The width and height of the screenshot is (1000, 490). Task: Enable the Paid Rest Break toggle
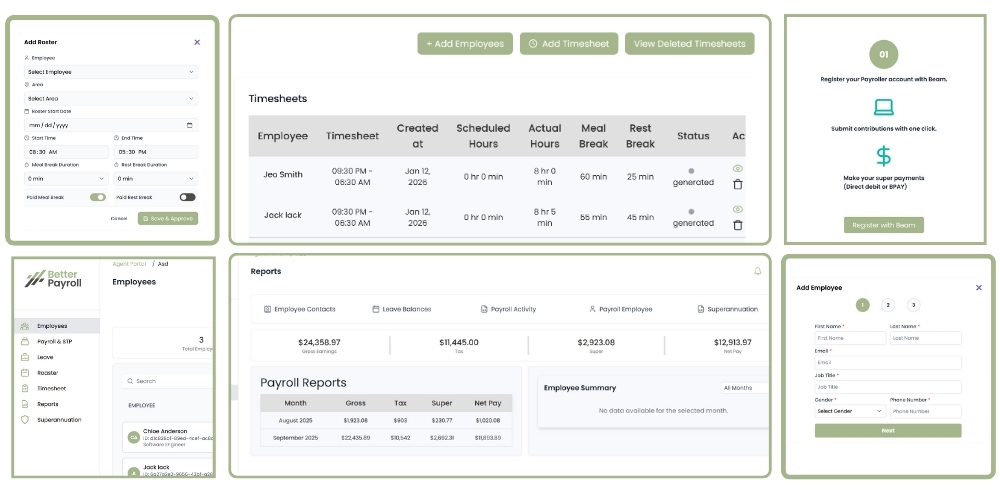tap(187, 197)
